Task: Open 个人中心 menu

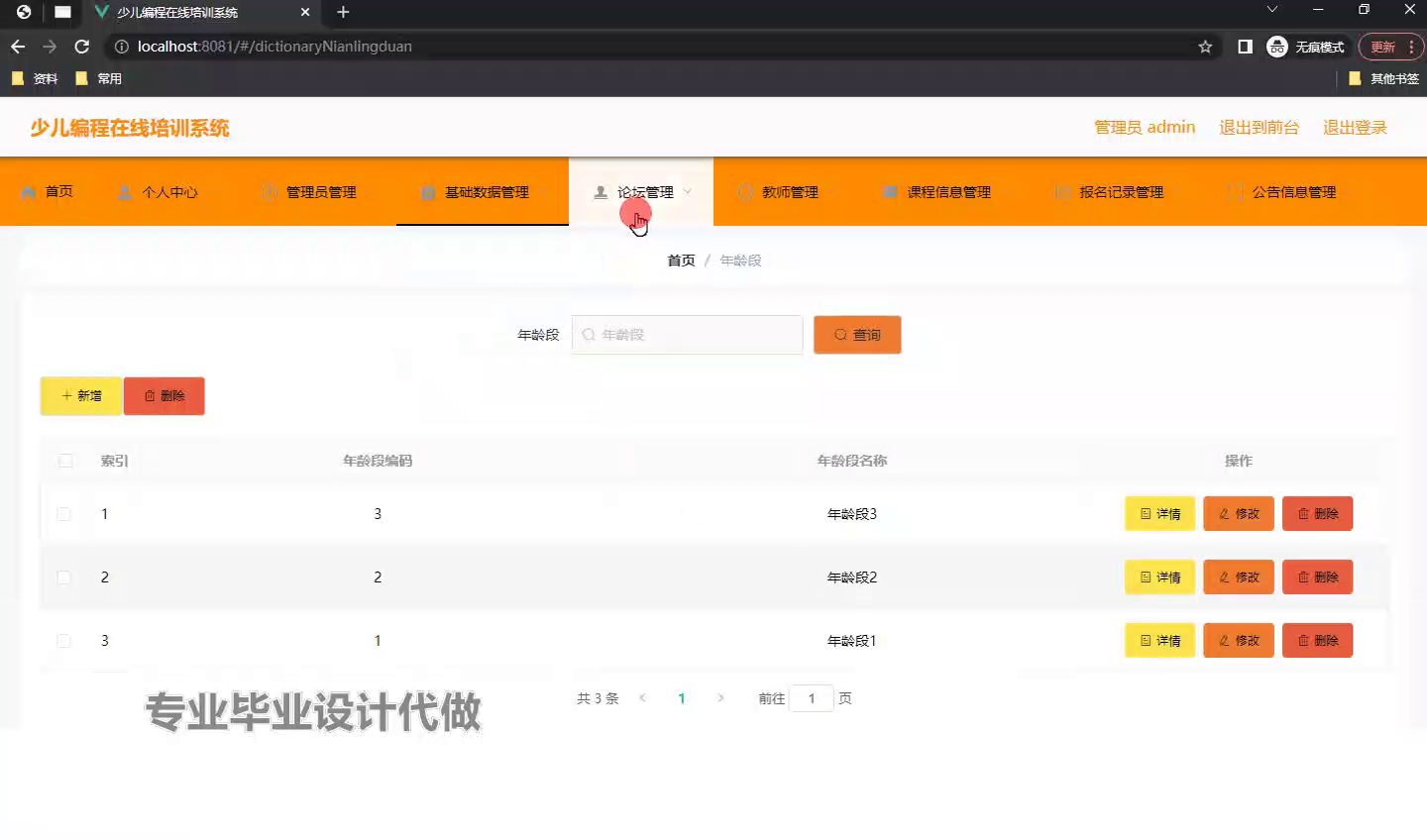Action: [159, 192]
